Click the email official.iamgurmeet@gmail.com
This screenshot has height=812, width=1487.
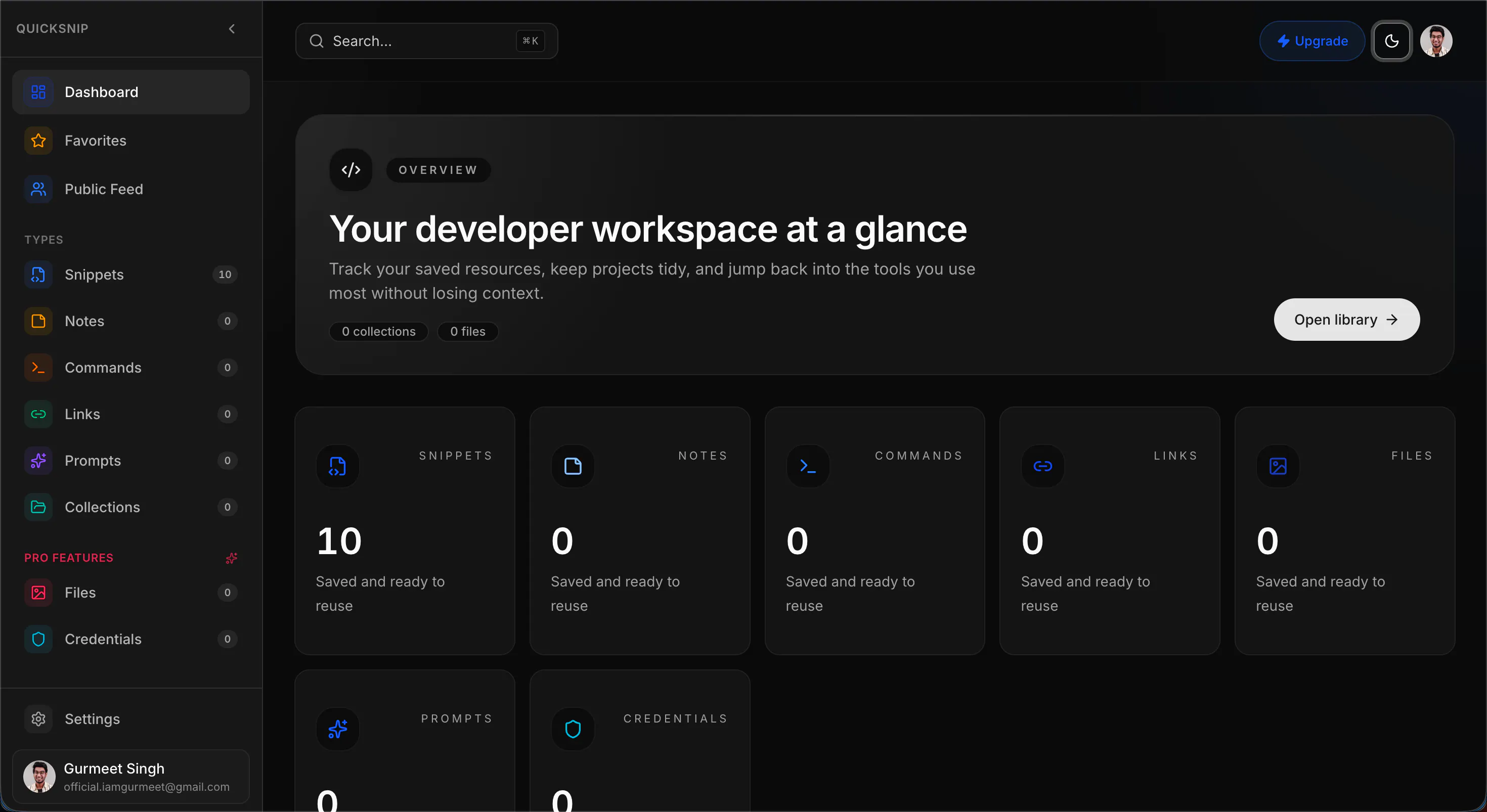click(147, 787)
